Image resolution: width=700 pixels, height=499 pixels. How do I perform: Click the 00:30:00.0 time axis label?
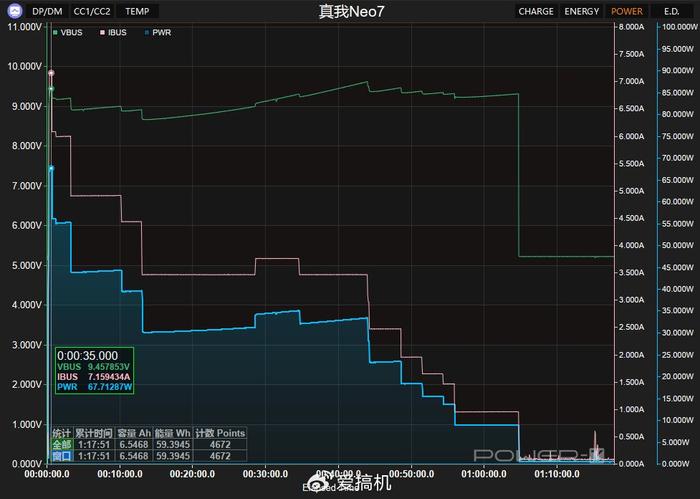click(265, 474)
